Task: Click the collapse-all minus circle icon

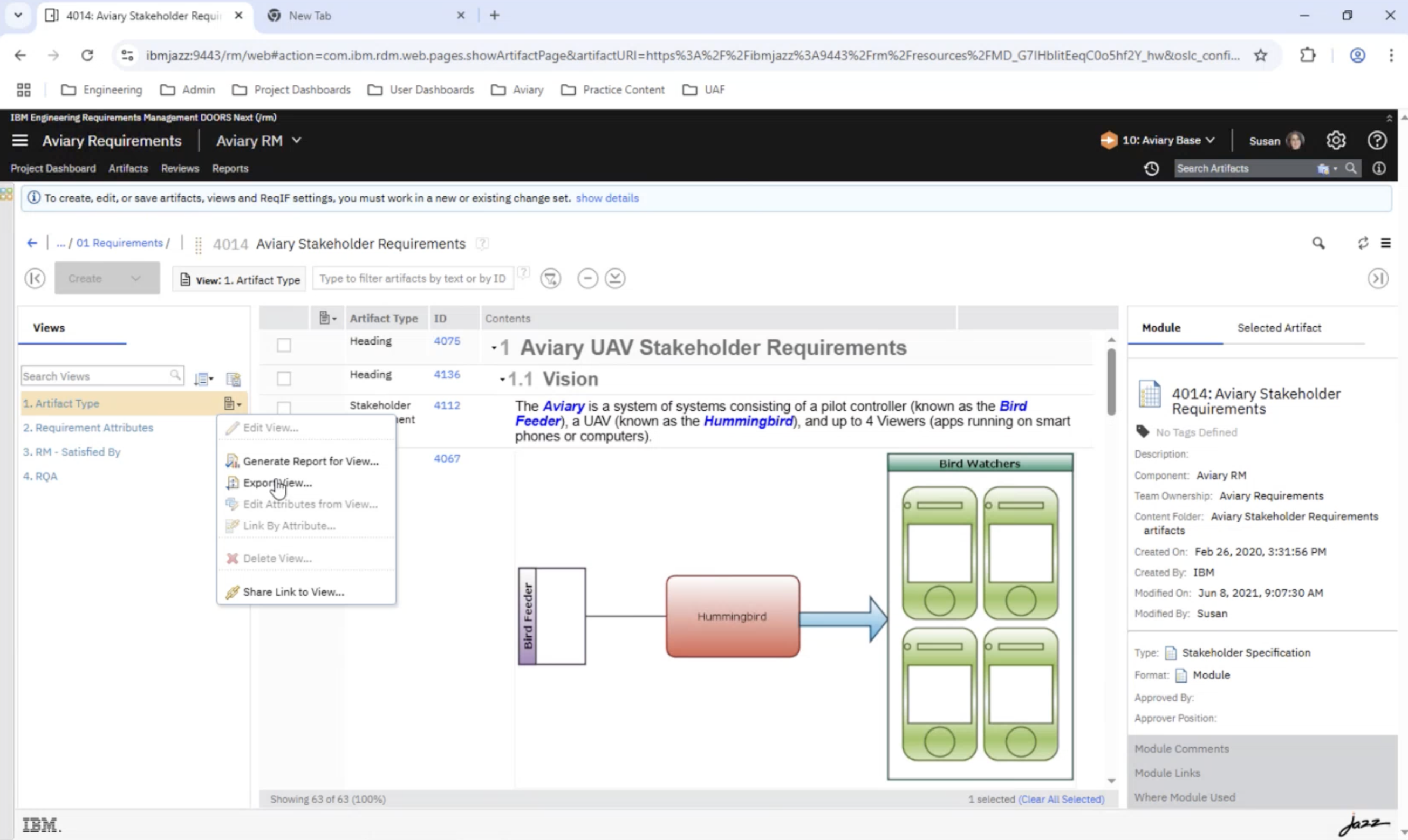Action: 587,279
